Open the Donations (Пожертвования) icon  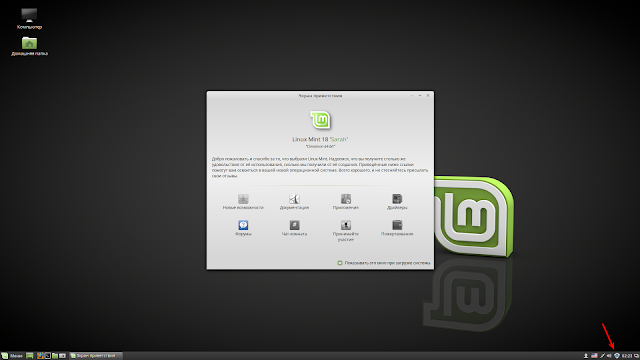pyautogui.click(x=397, y=228)
